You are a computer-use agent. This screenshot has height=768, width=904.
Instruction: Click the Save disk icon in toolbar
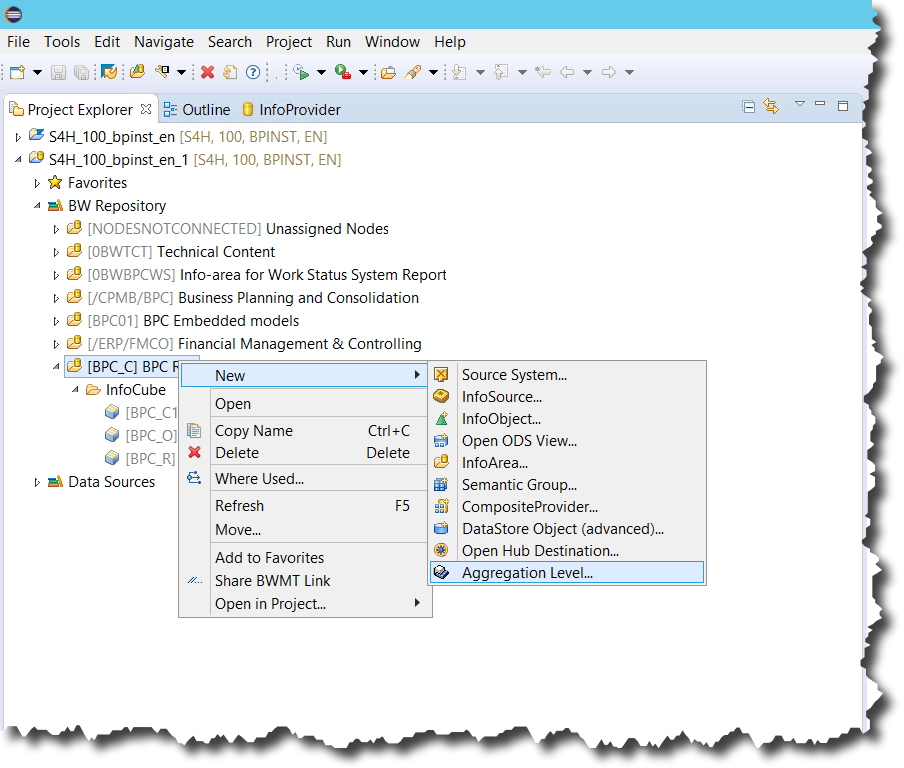point(59,72)
